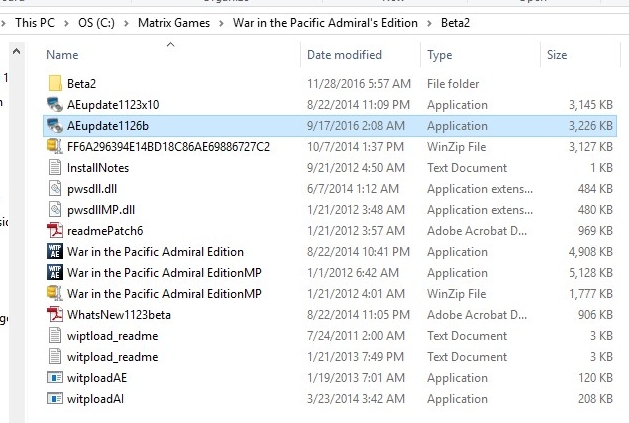Expand chevron after War in the Pacific Admiral's Edition
Screen dimensions: 629x423
[x=429, y=23]
